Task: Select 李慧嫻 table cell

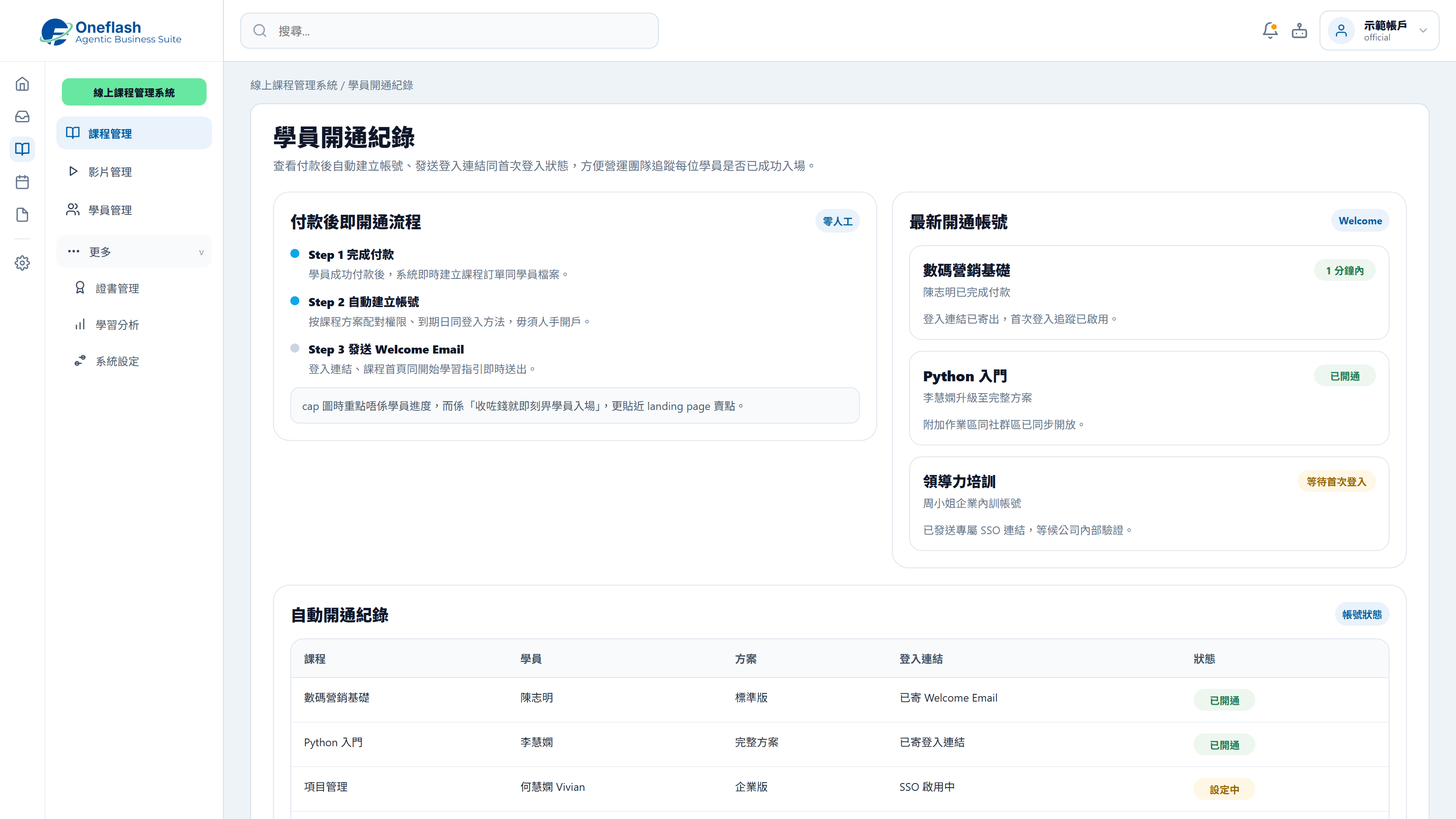Action: click(536, 742)
